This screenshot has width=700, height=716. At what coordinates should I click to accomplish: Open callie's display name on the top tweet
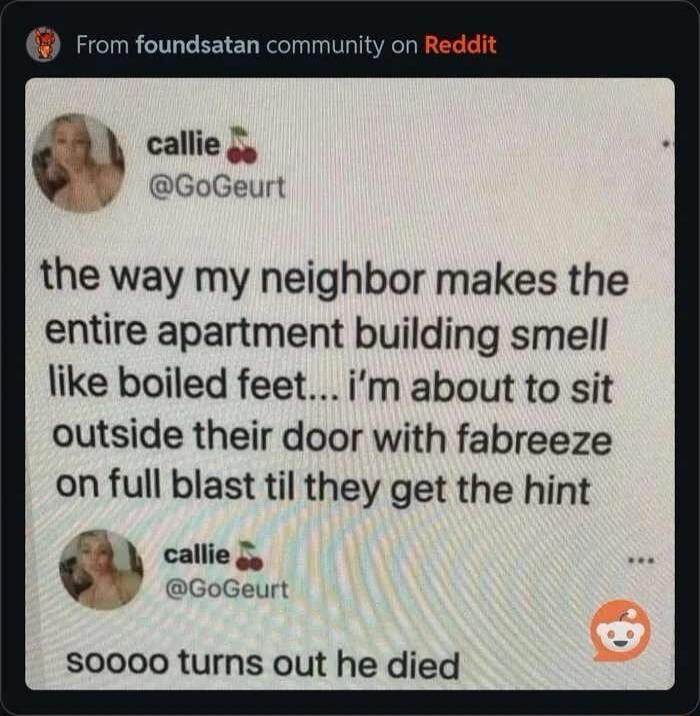(183, 145)
